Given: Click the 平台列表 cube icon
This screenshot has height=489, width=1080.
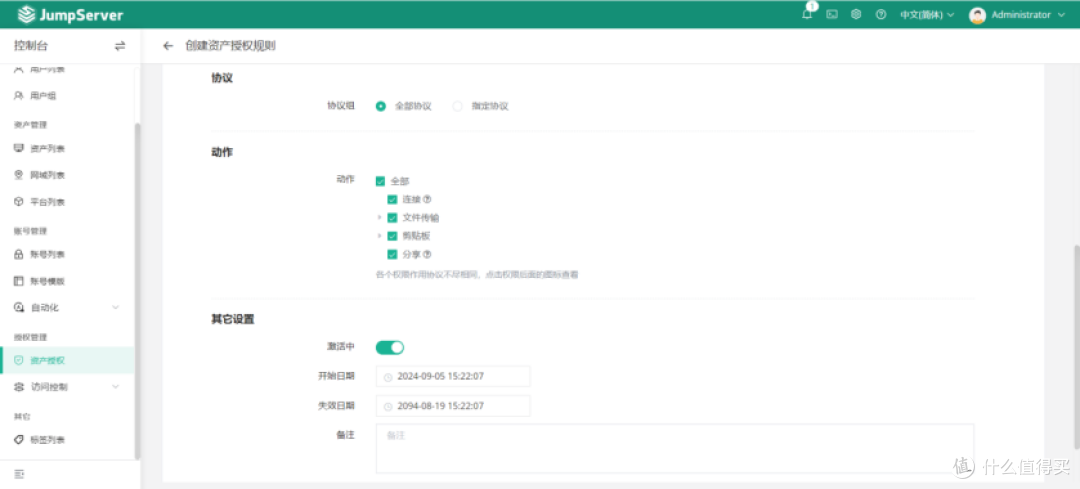Looking at the screenshot, I should [19, 202].
